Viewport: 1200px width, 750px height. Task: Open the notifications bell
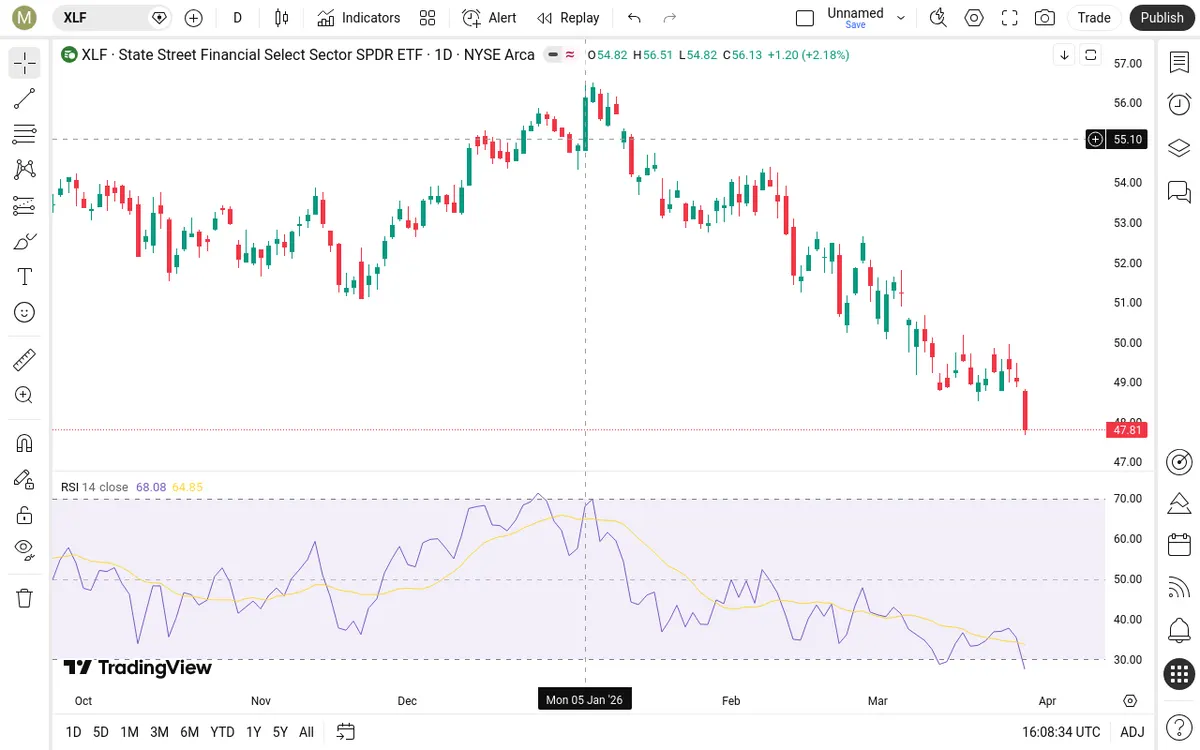(x=1180, y=631)
